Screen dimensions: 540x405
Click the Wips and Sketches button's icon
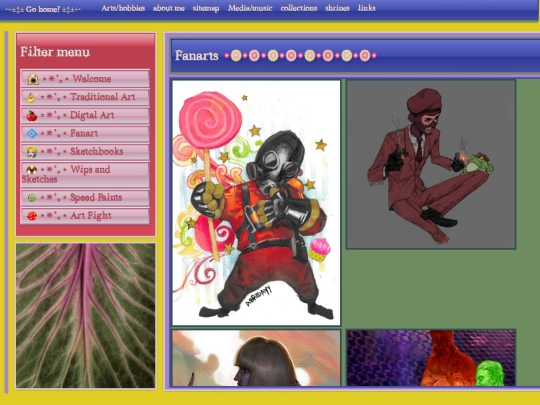tap(32, 169)
